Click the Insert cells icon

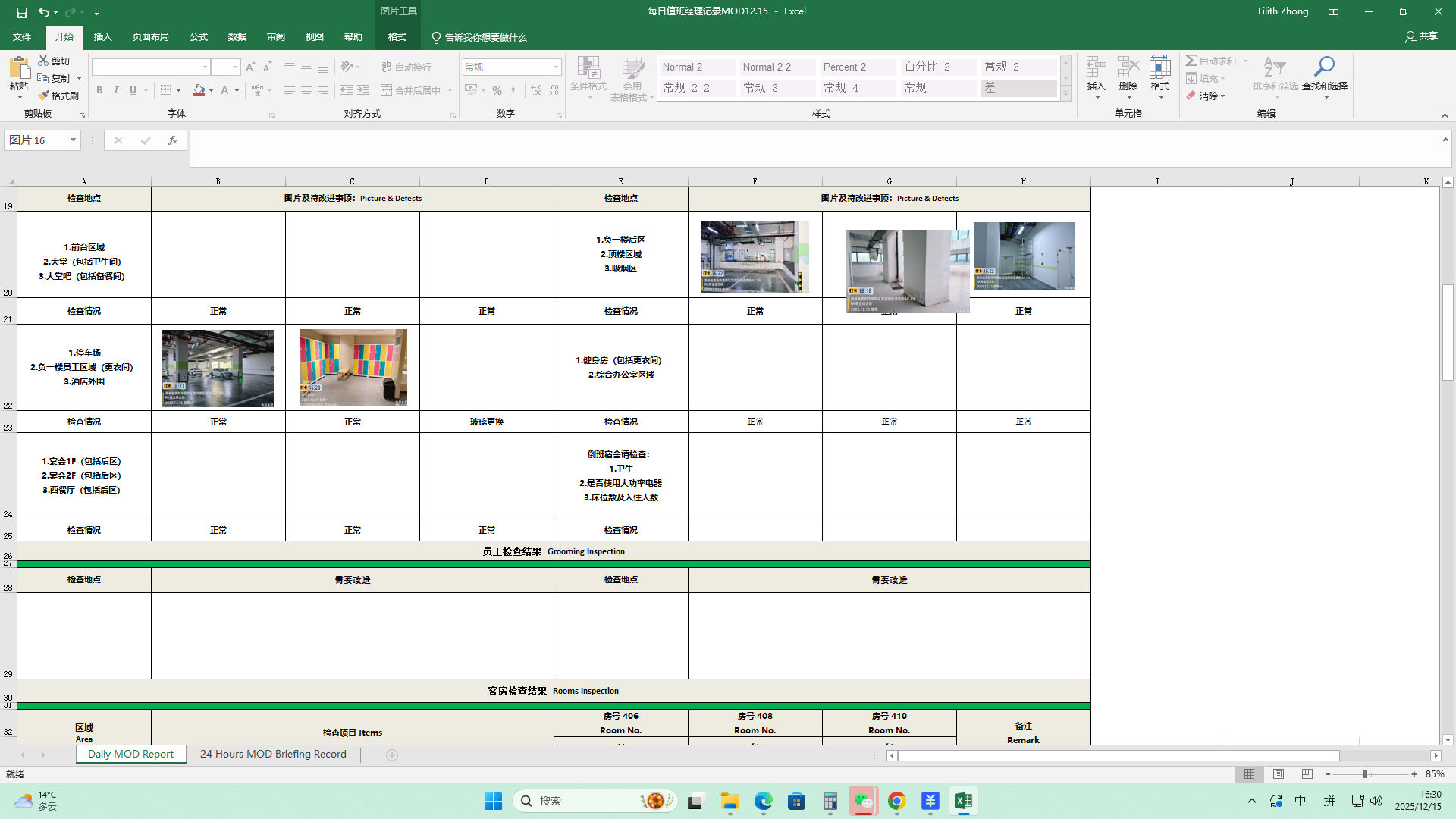coord(1096,67)
